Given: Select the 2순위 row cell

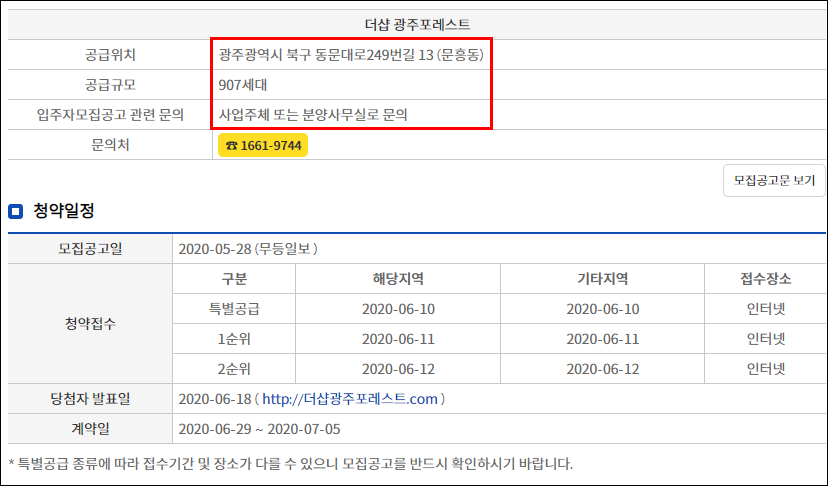Looking at the screenshot, I should tap(234, 369).
